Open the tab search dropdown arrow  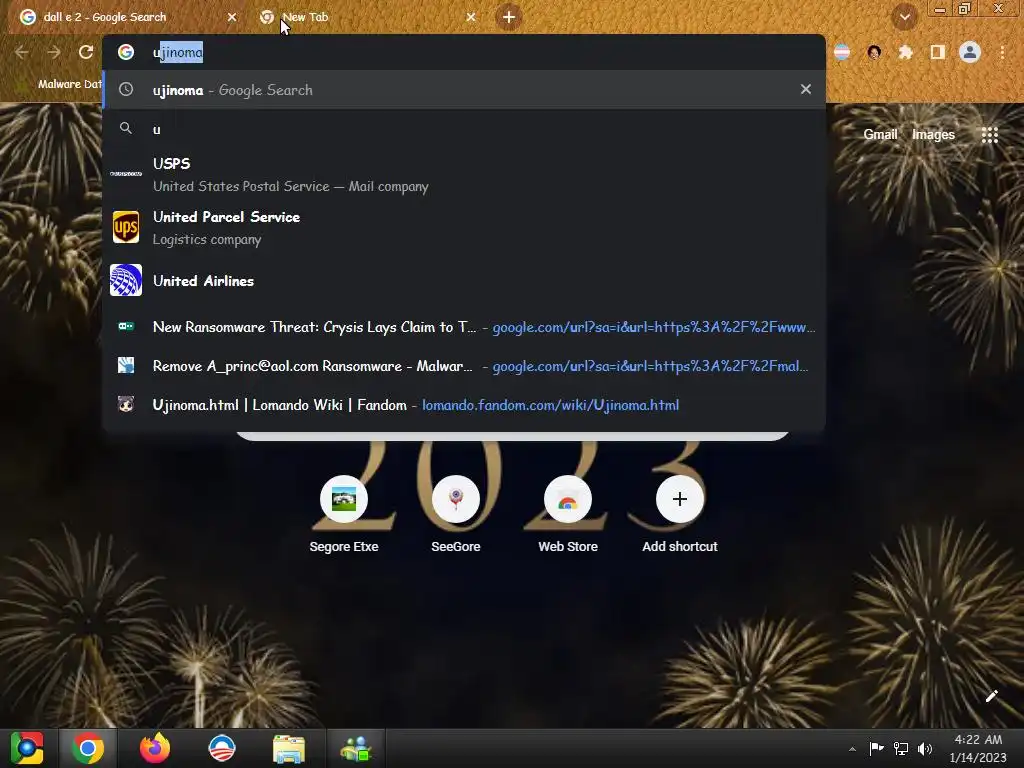pos(904,17)
